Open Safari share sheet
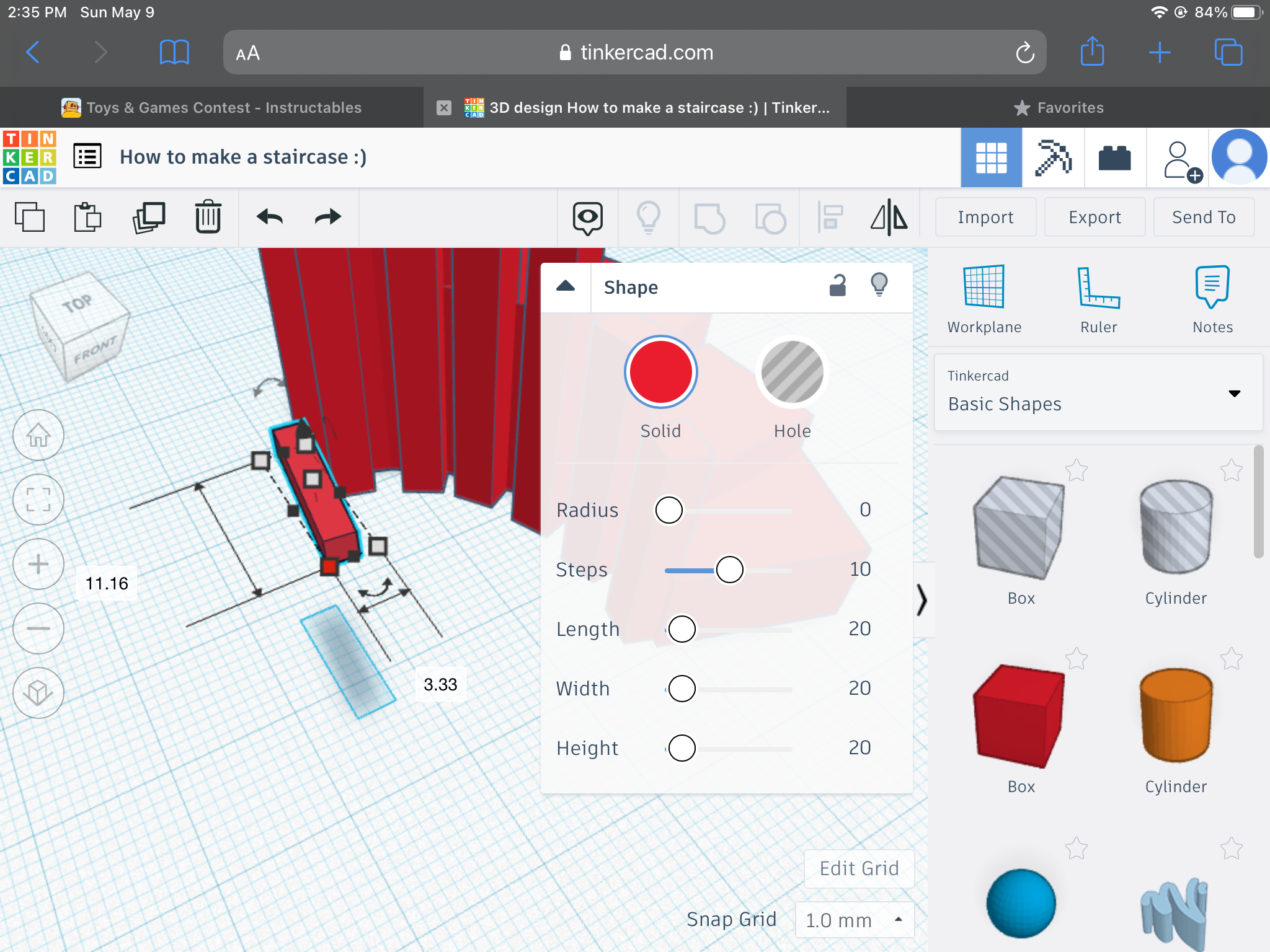This screenshot has width=1270, height=952. point(1093,51)
